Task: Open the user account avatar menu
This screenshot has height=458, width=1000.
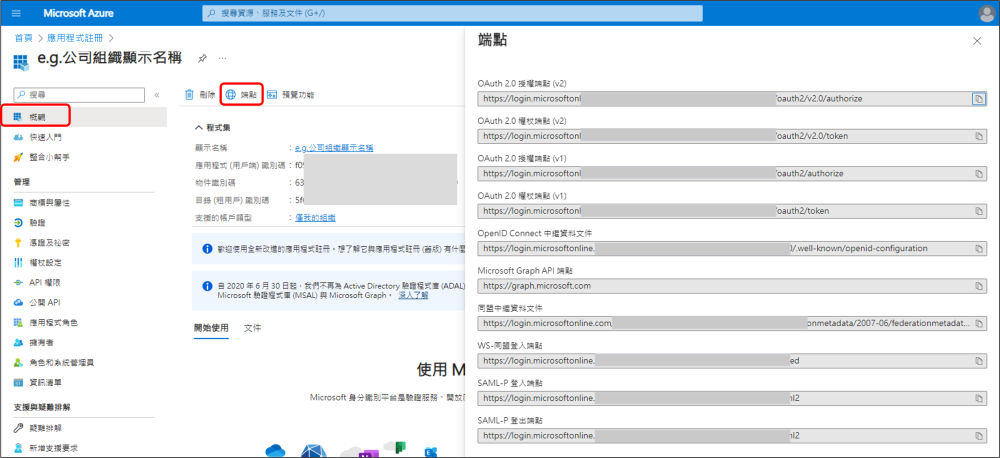Action: tap(986, 13)
